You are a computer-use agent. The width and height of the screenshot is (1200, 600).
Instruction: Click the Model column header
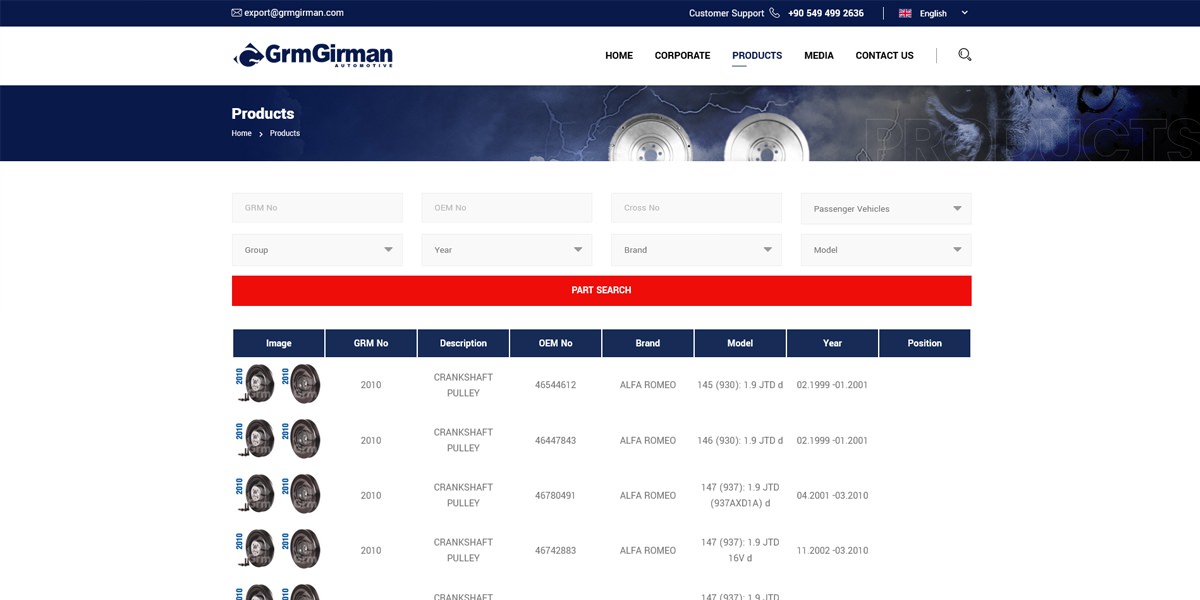(740, 343)
